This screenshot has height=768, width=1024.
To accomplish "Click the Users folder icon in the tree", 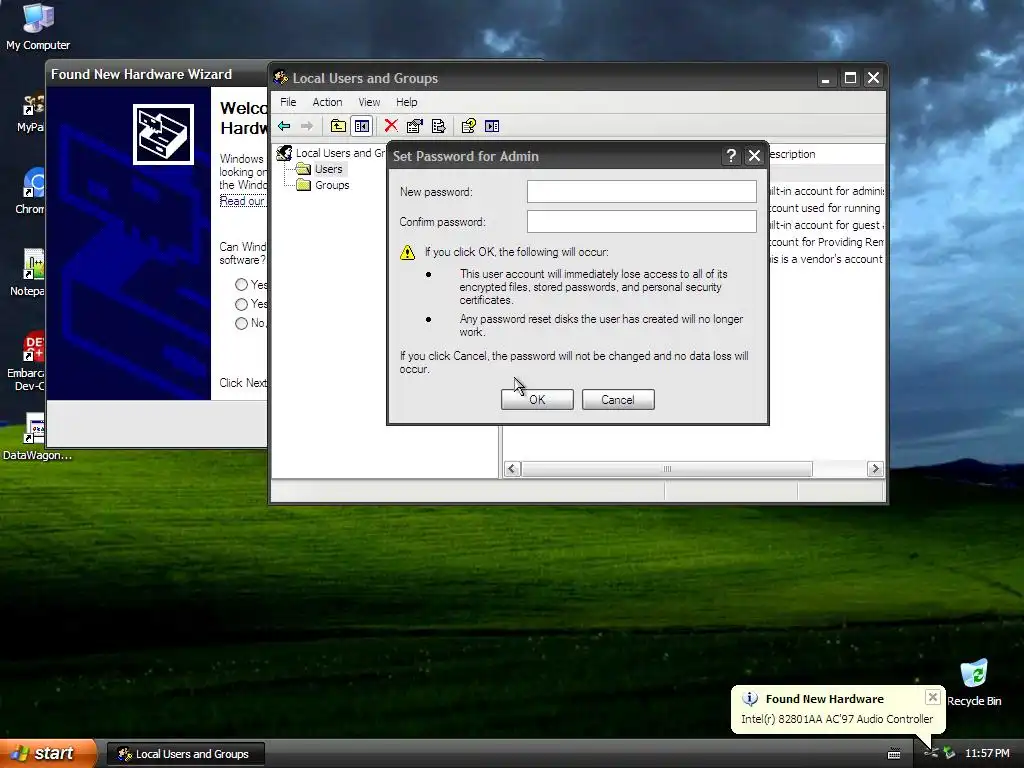I will coord(303,169).
